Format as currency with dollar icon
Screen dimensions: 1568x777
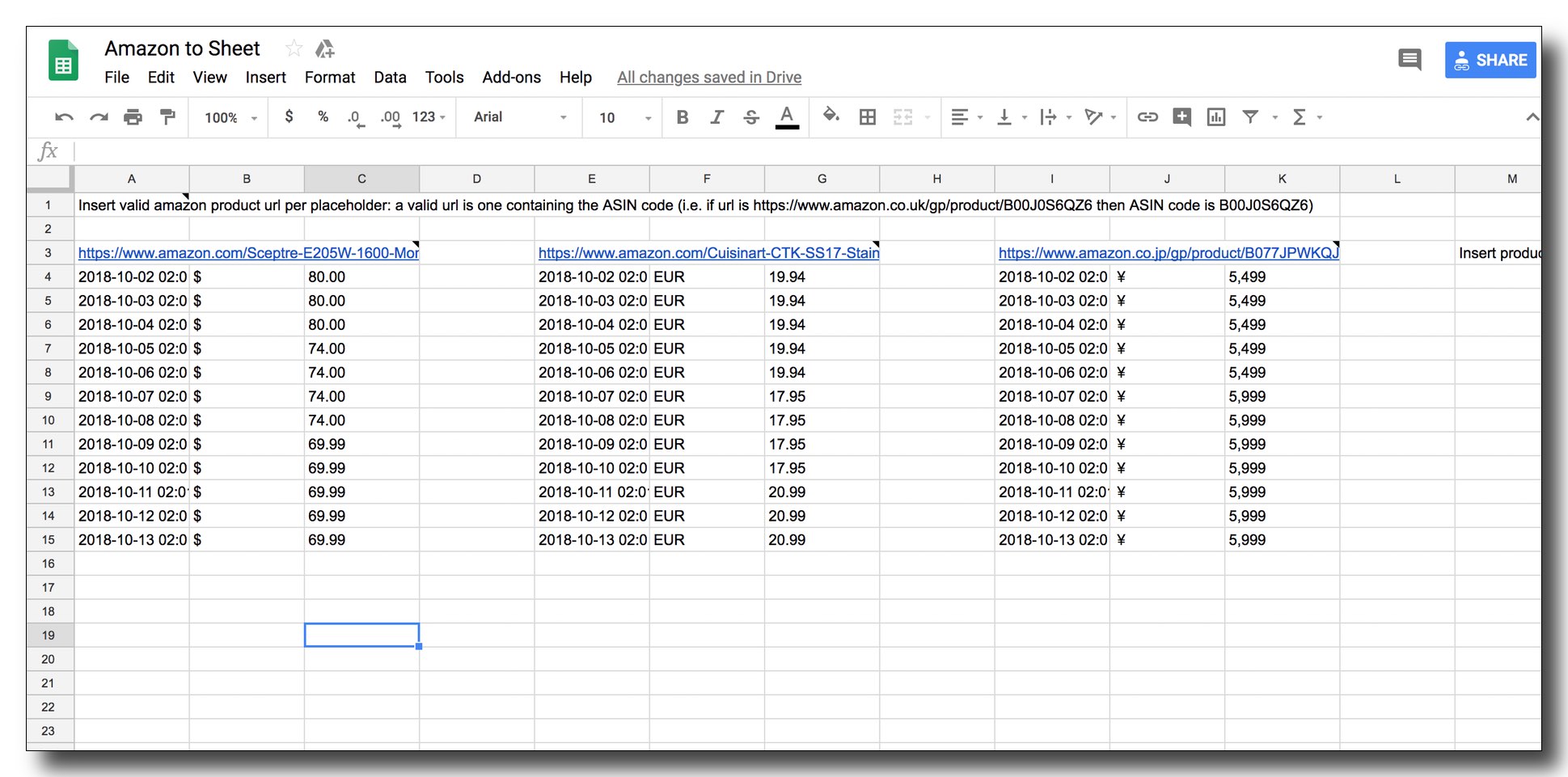[x=289, y=116]
